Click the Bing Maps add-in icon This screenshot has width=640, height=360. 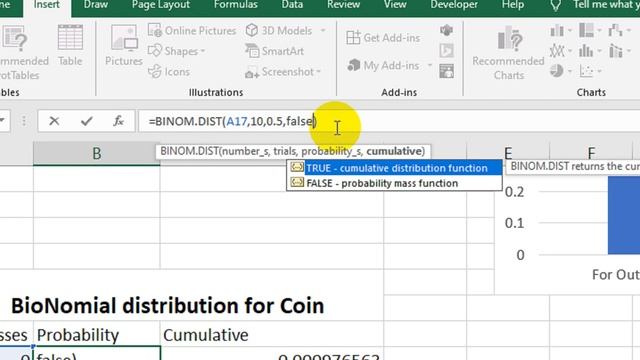[x=447, y=51]
